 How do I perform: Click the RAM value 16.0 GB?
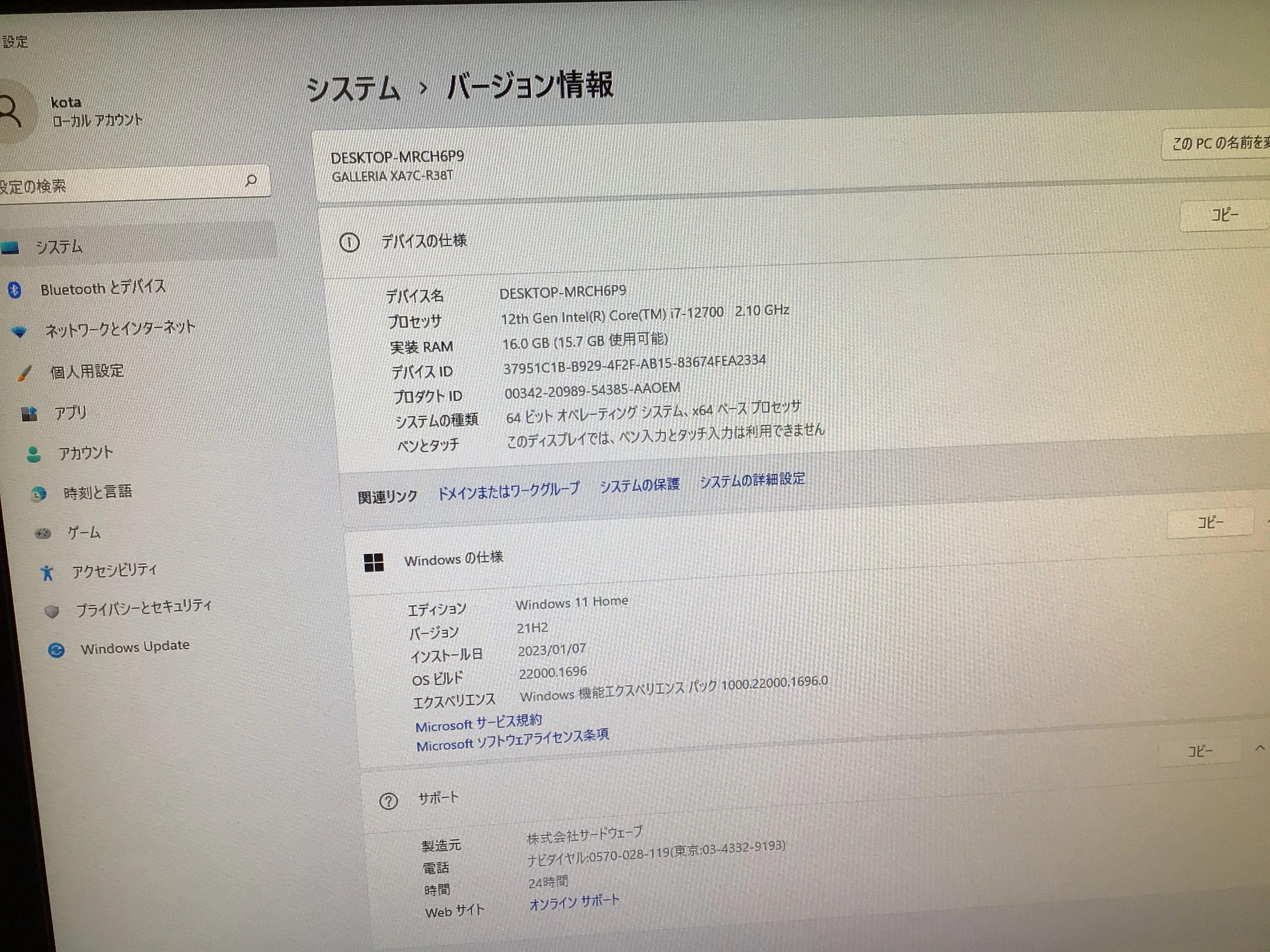[585, 341]
